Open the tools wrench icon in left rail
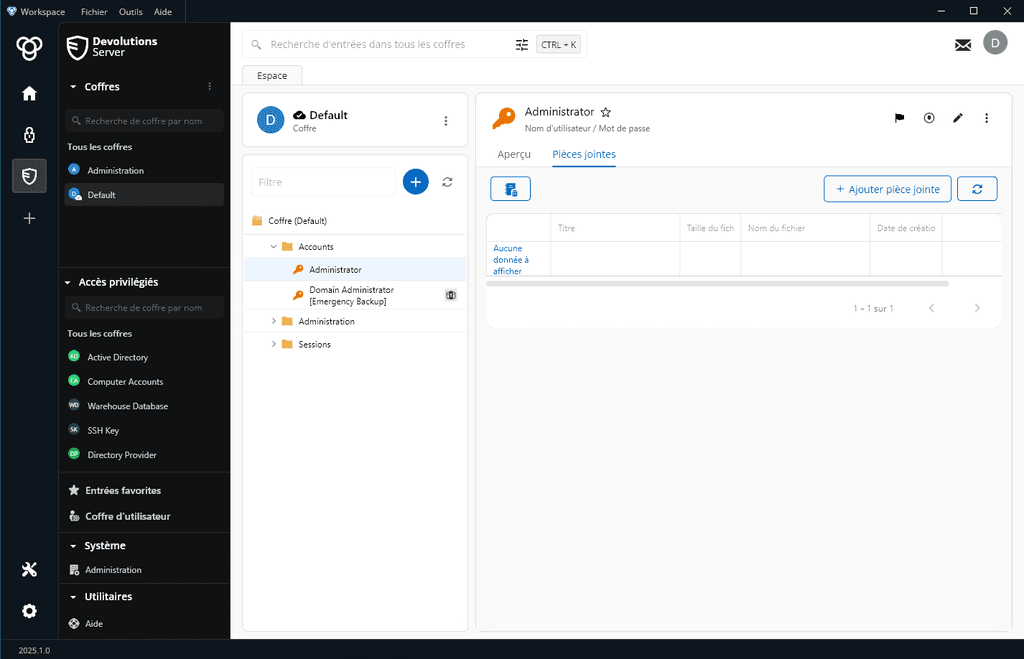The width and height of the screenshot is (1024, 659). (29, 569)
